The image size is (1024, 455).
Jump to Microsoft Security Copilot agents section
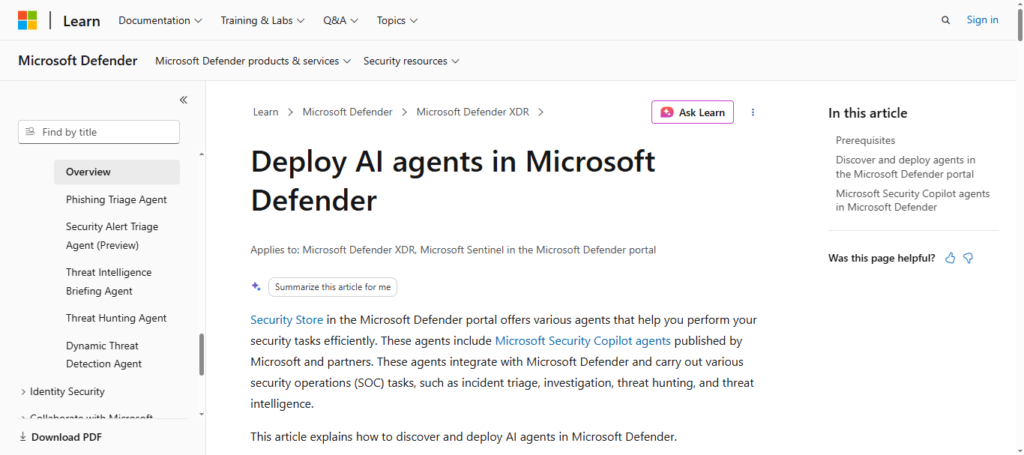point(912,200)
